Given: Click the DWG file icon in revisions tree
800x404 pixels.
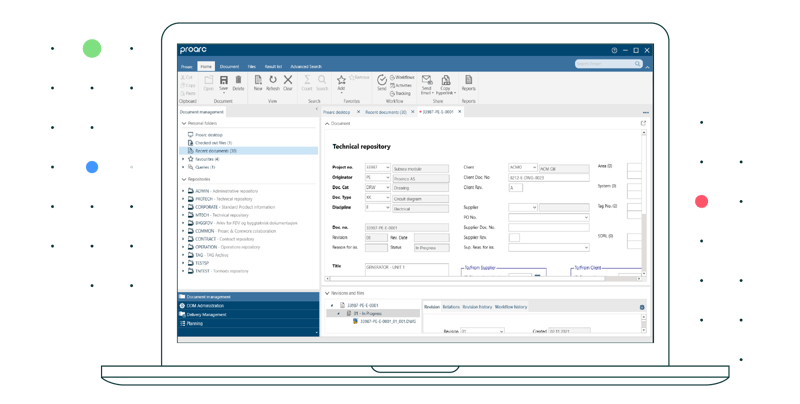Looking at the screenshot, I should [x=356, y=321].
